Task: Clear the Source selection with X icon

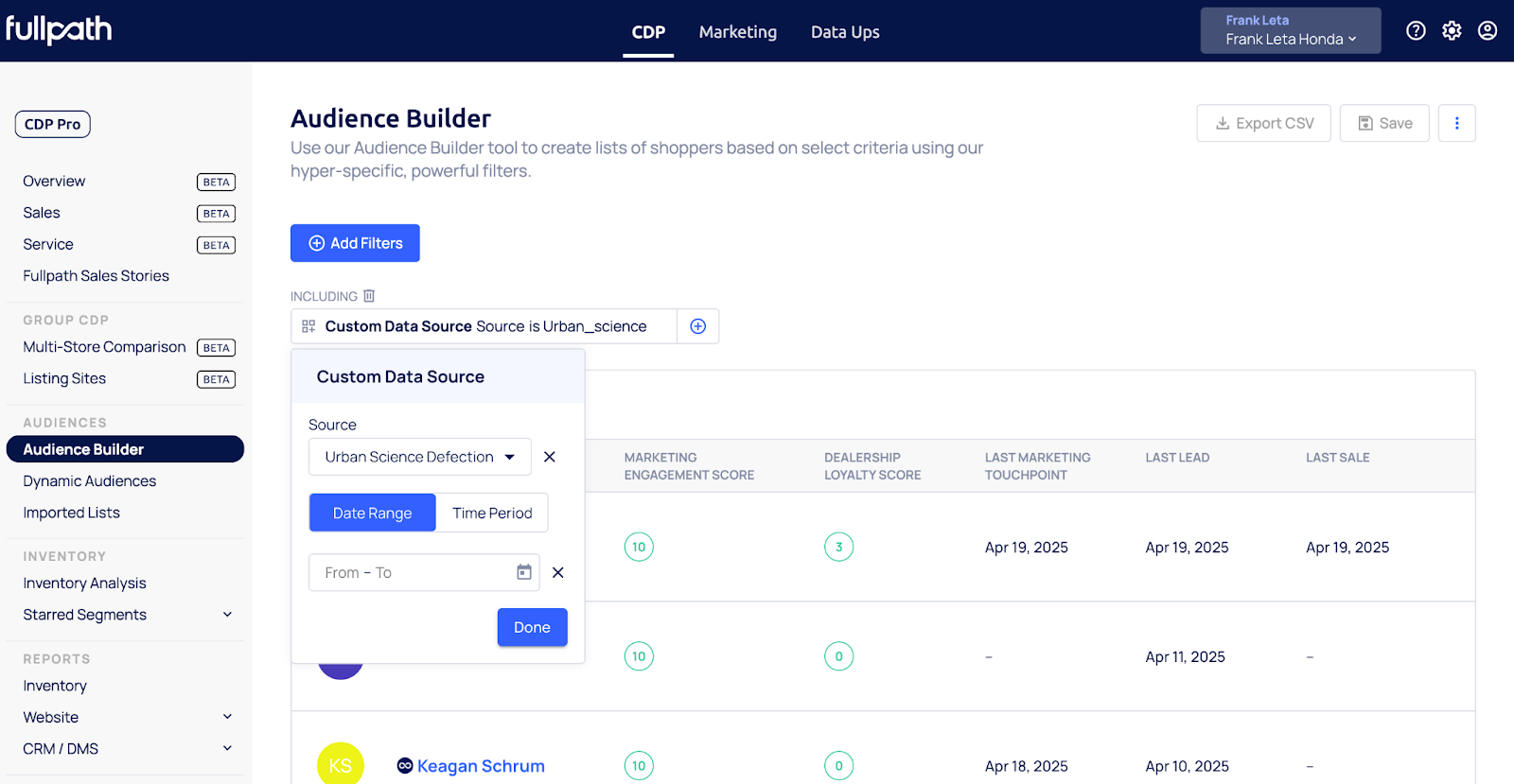Action: (550, 457)
